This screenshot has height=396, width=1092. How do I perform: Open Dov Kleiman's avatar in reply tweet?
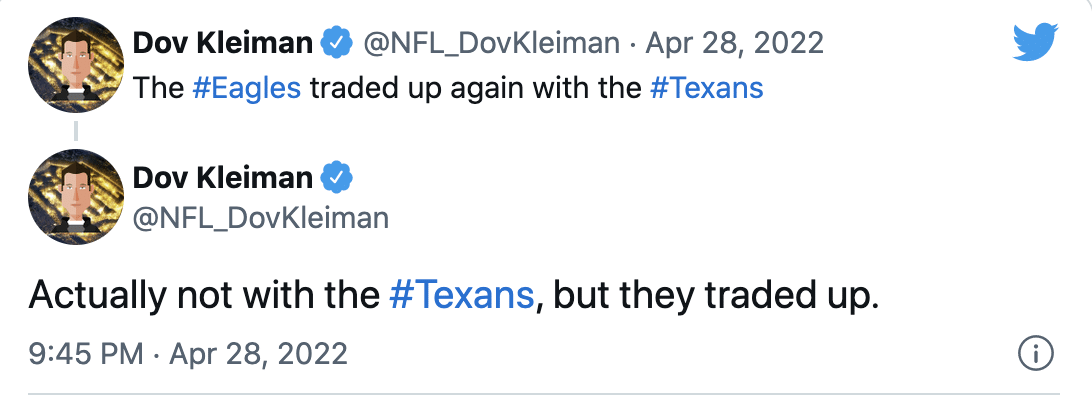point(75,198)
